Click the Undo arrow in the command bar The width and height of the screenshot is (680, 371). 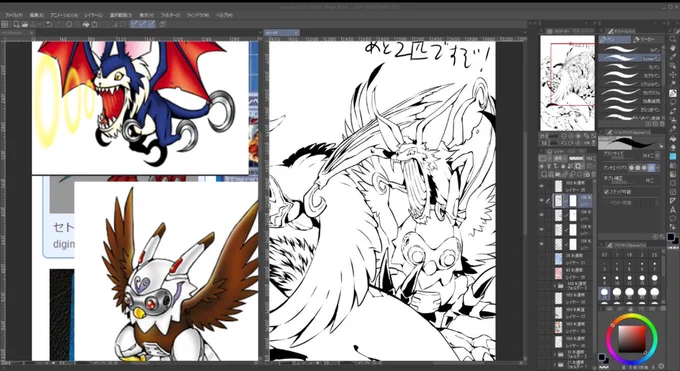[x=49, y=24]
